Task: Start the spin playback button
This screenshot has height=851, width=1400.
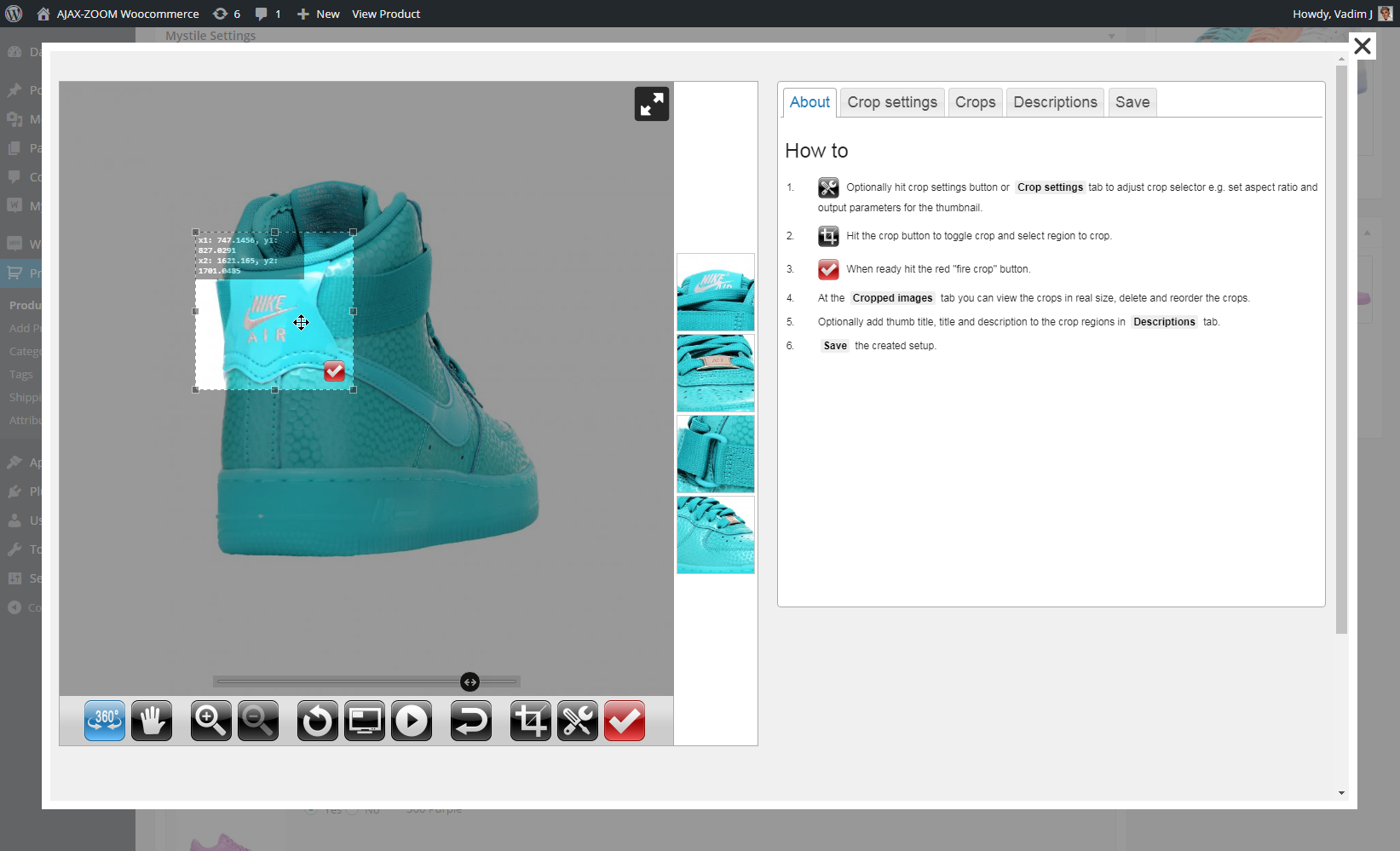Action: click(412, 721)
